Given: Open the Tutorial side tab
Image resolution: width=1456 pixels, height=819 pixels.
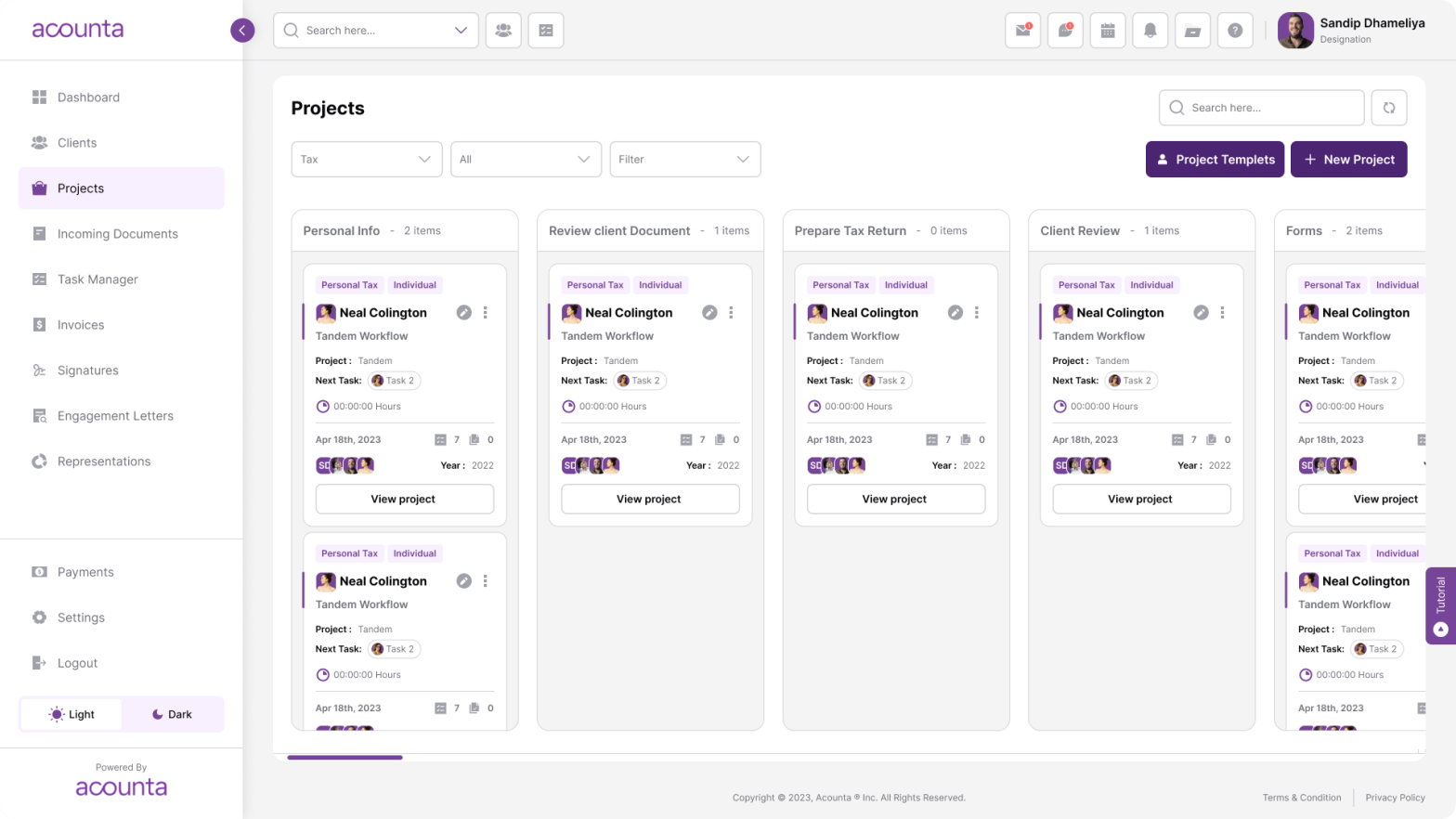Looking at the screenshot, I should 1440,605.
